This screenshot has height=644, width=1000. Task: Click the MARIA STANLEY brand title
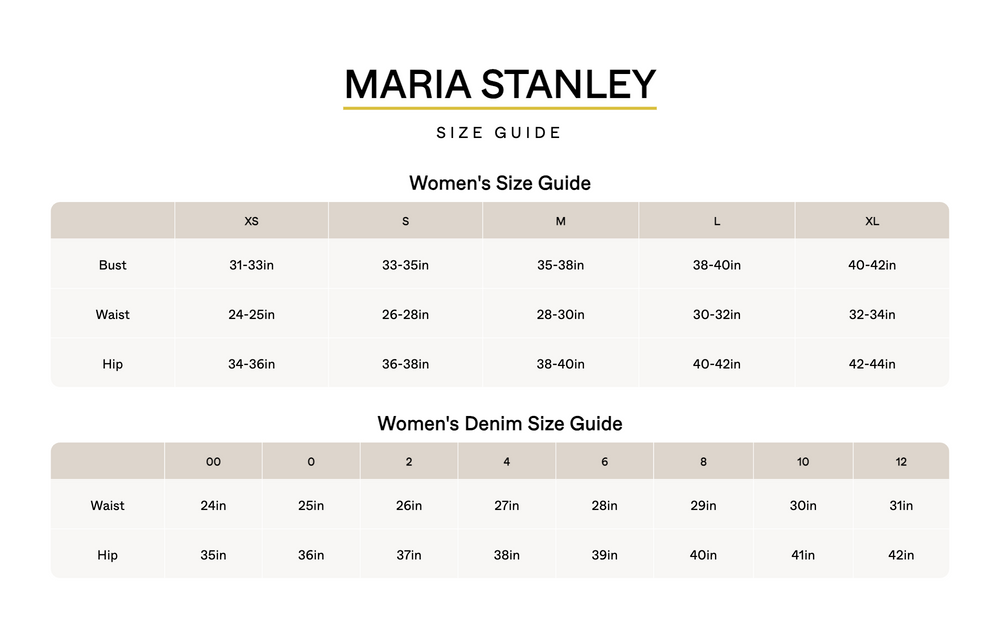[500, 84]
